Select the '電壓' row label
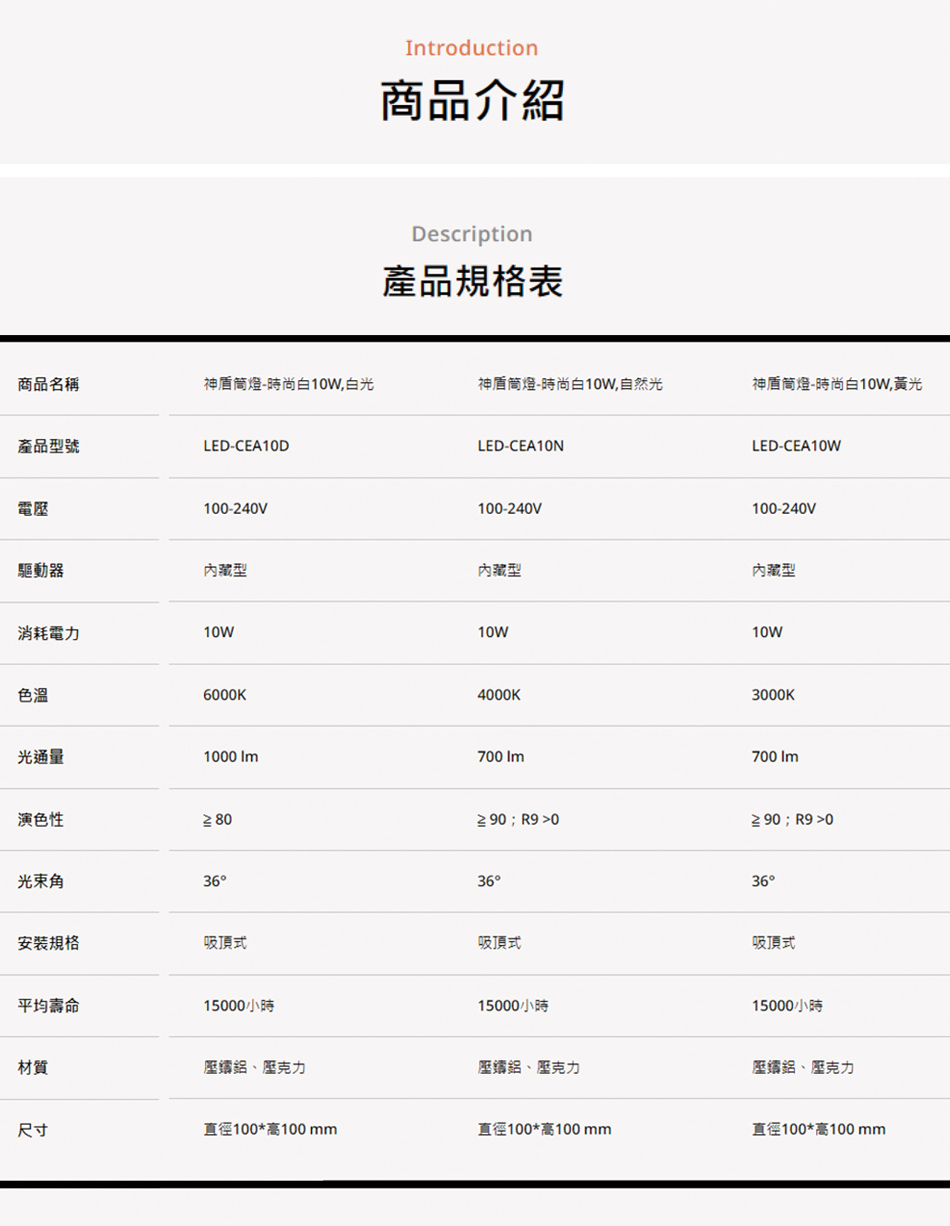 pos(33,509)
